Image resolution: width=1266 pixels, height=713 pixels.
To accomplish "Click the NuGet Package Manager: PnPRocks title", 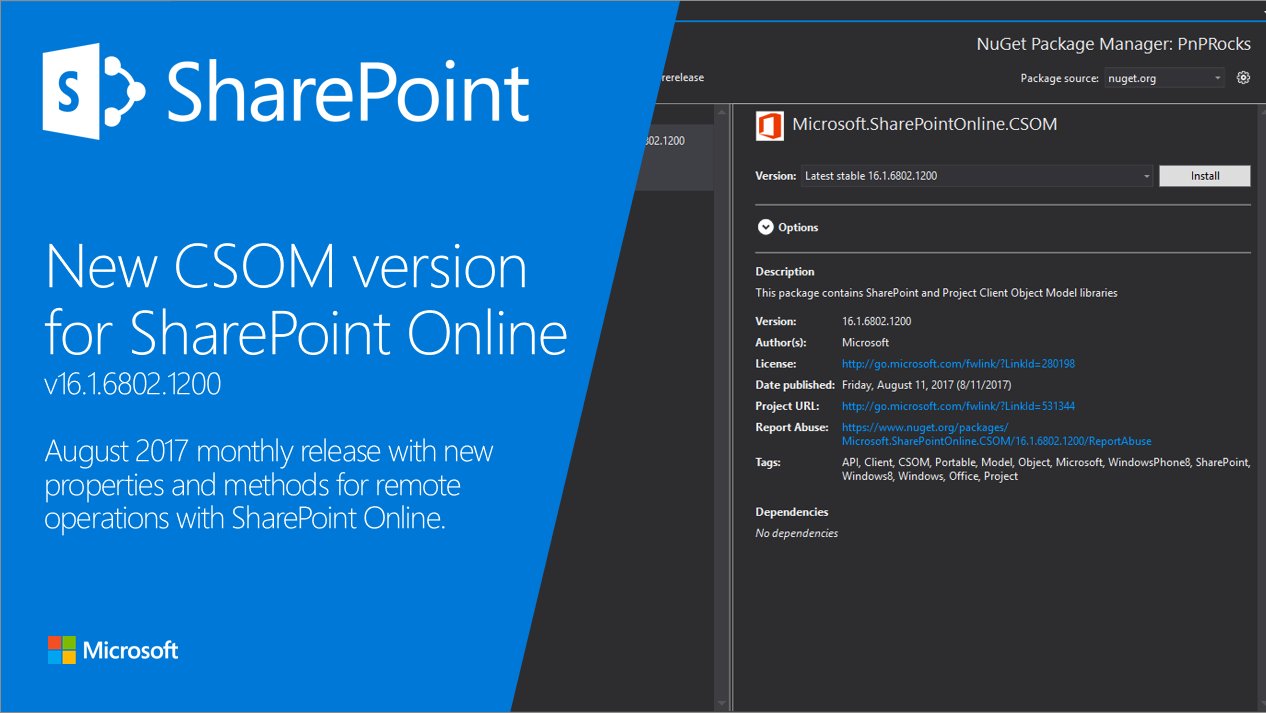I will click(1113, 44).
